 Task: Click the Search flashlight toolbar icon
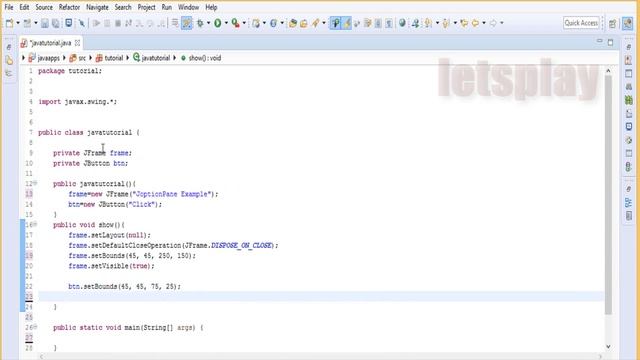coord(315,23)
